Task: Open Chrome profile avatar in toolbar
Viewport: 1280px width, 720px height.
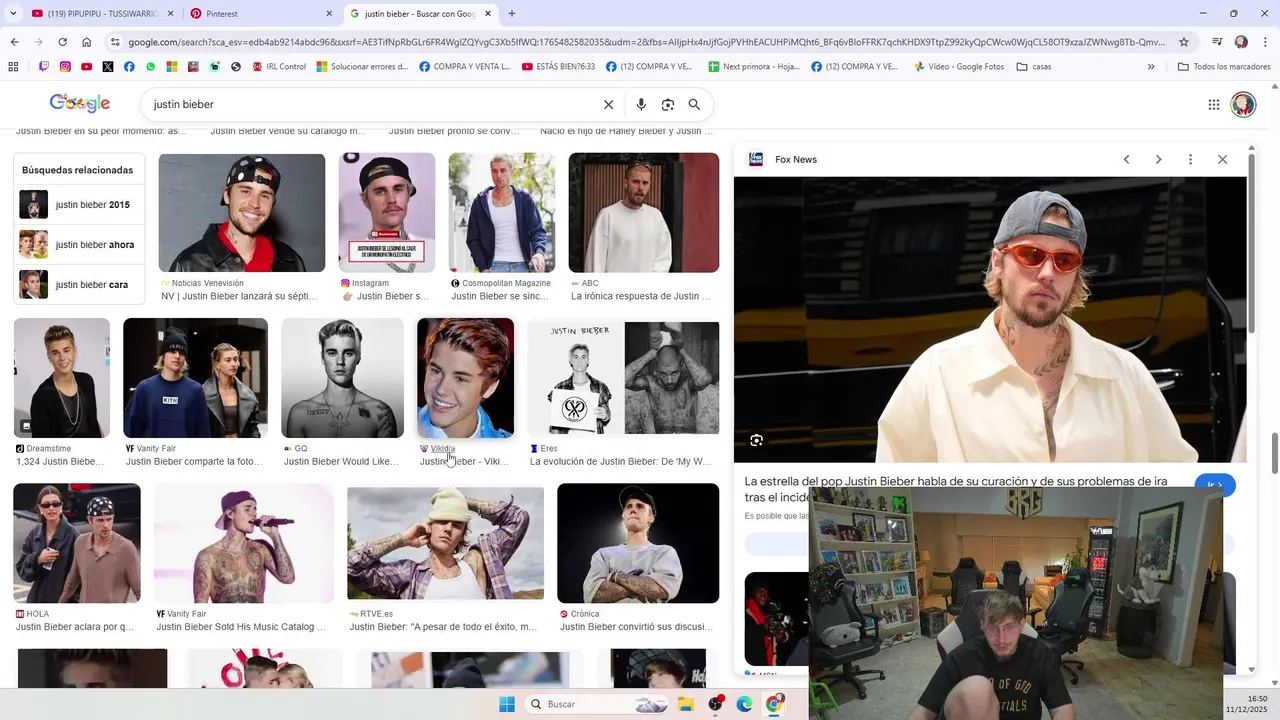Action: point(1241,42)
